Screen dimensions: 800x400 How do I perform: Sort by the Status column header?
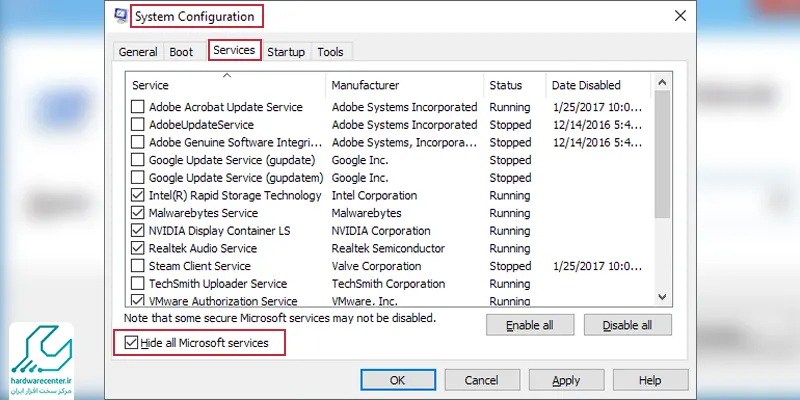click(x=514, y=85)
